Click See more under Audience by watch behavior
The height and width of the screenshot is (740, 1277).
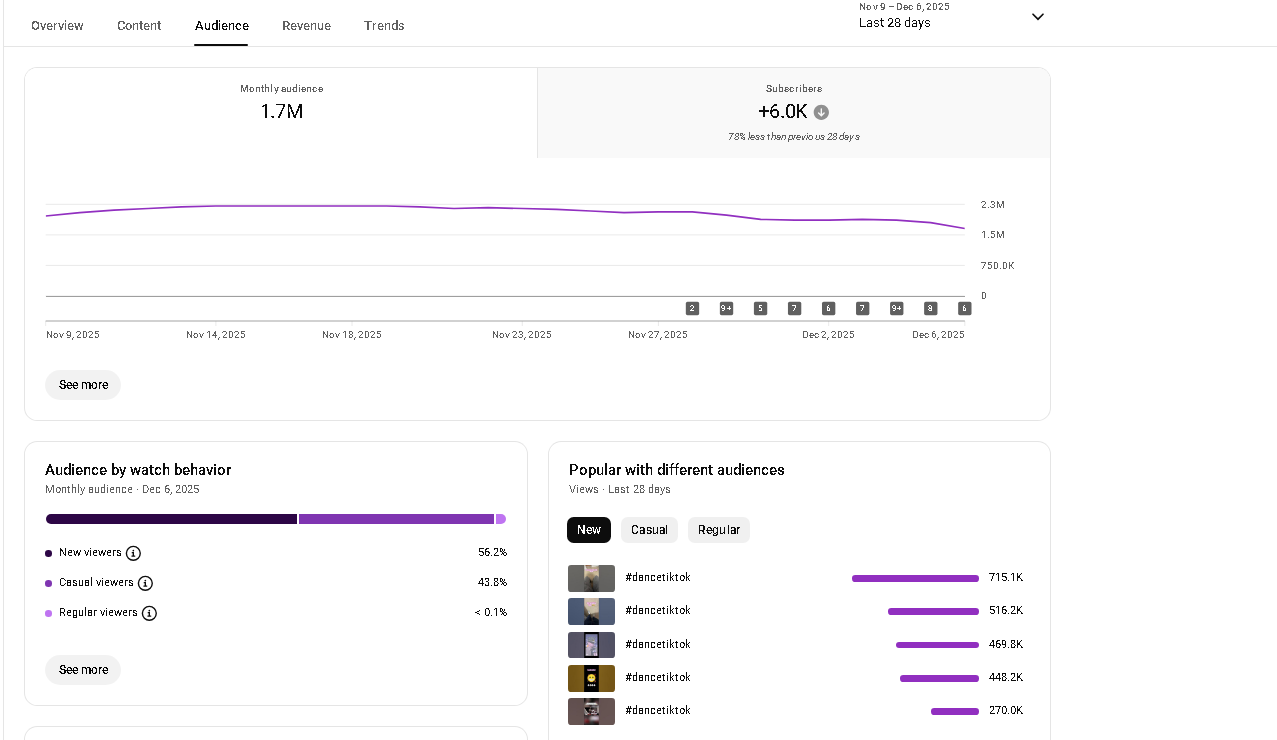(83, 670)
